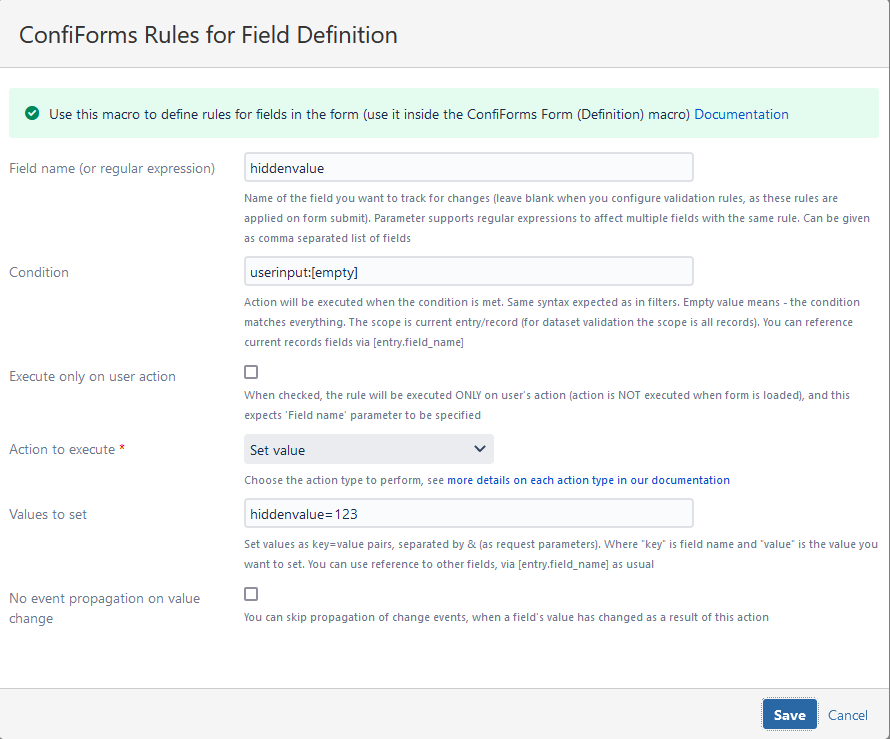Cancel the rules dialog

(847, 715)
